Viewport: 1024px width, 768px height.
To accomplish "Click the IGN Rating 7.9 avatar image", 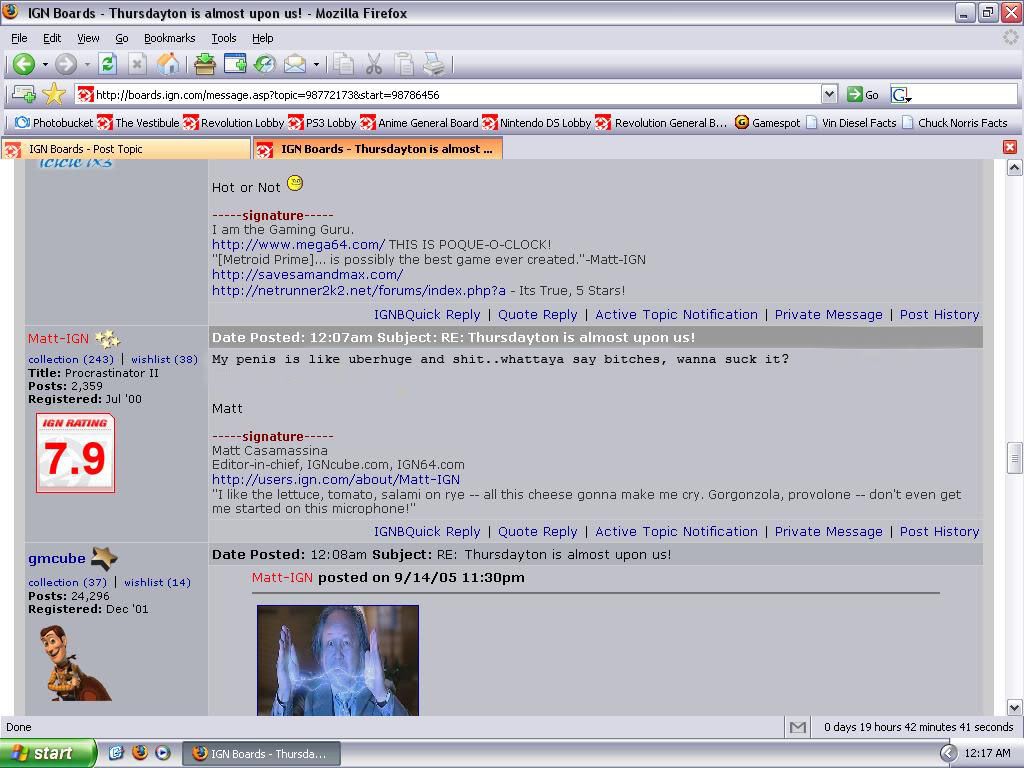I will tap(76, 453).
